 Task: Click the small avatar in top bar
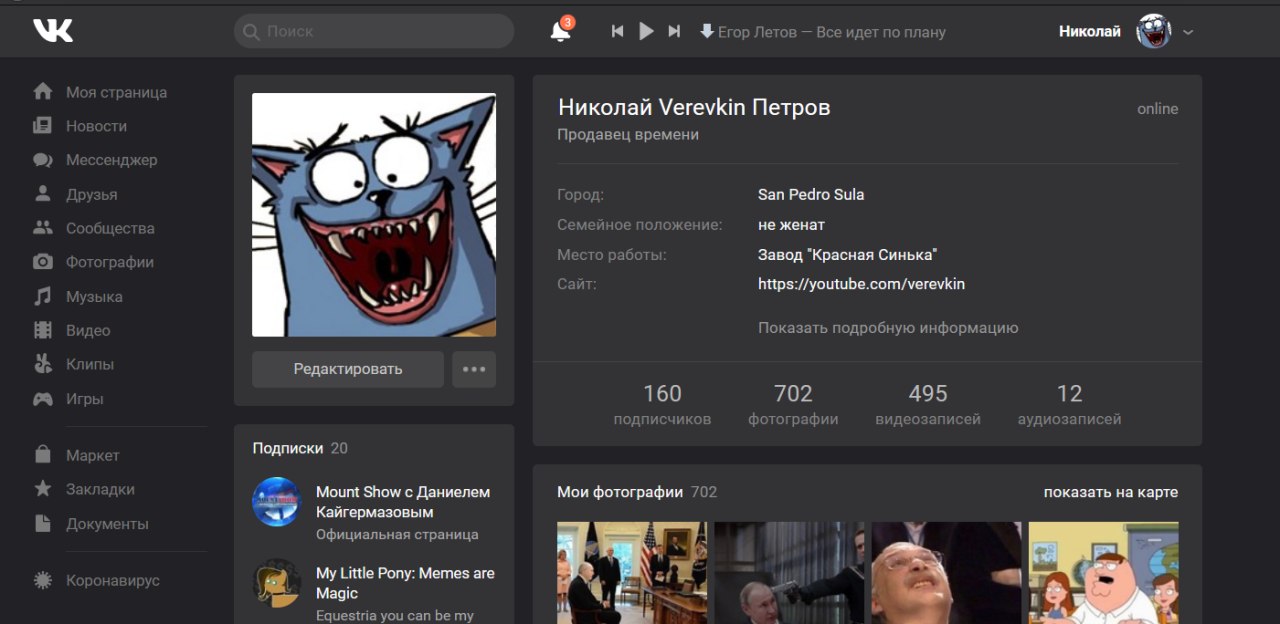(x=1154, y=31)
